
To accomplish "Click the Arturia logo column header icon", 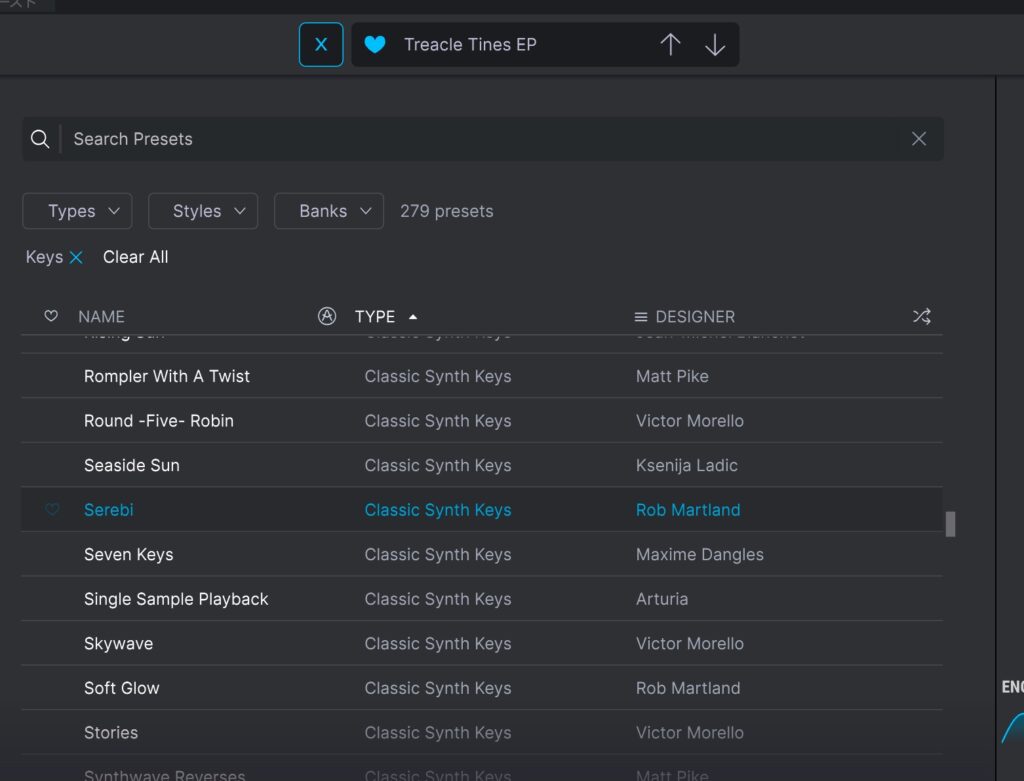I will coord(326,316).
